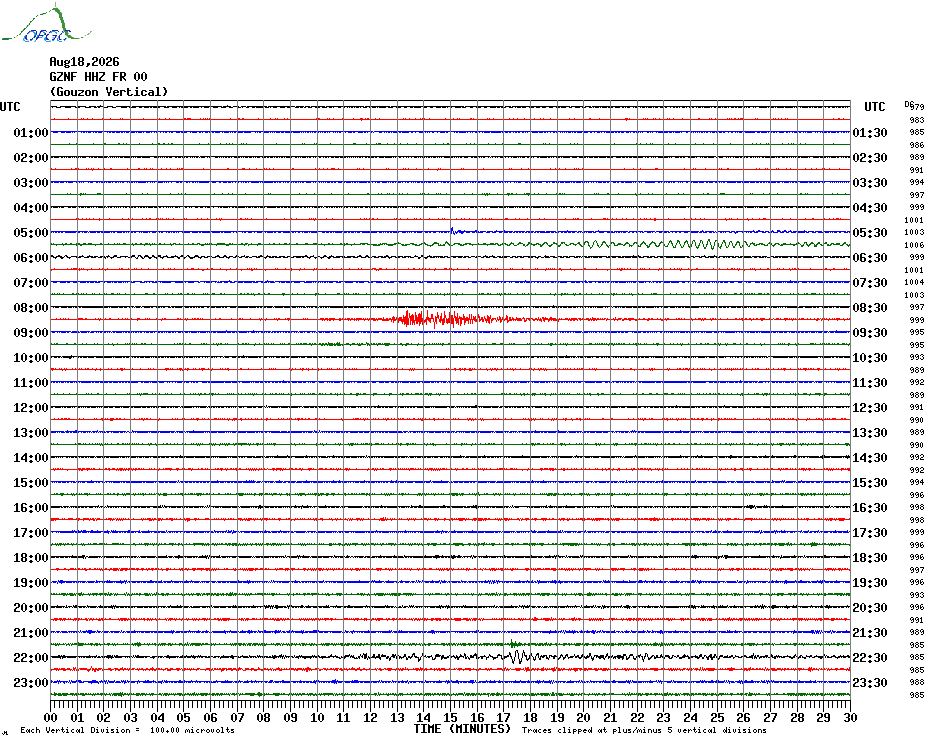Viewport: 930px width, 744px height.
Task: Click the 22:30 half-hour label
Action: click(870, 657)
